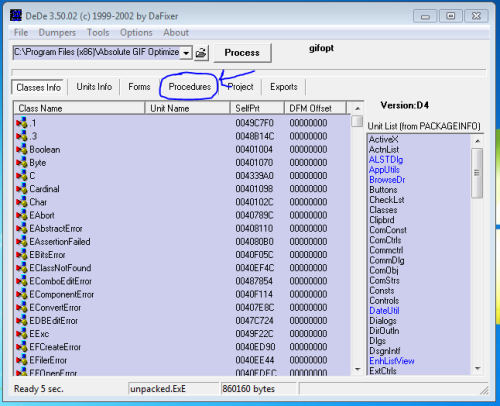Select class icon next to EAbort
The height and width of the screenshot is (406, 500).
pyautogui.click(x=22, y=215)
